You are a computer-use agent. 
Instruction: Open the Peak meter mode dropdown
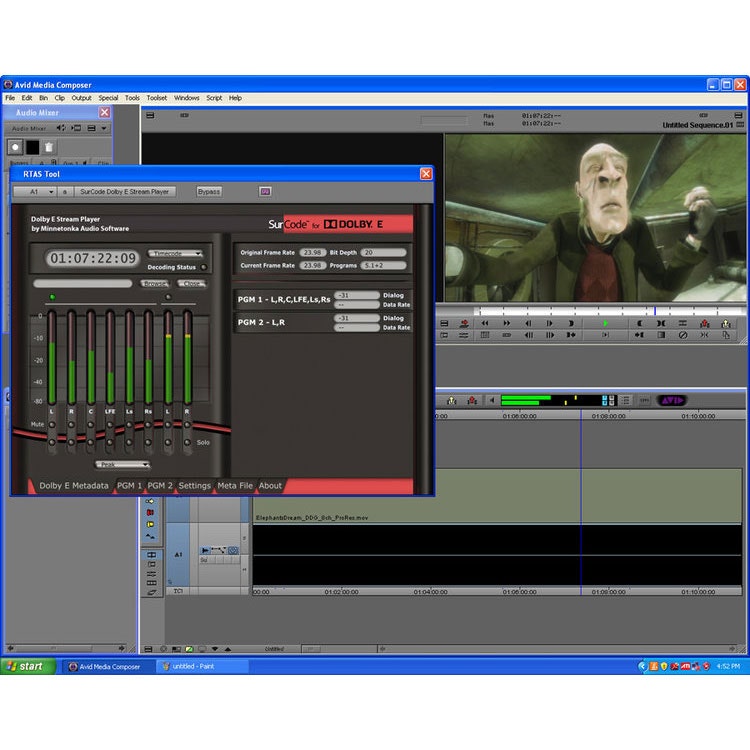coord(123,464)
